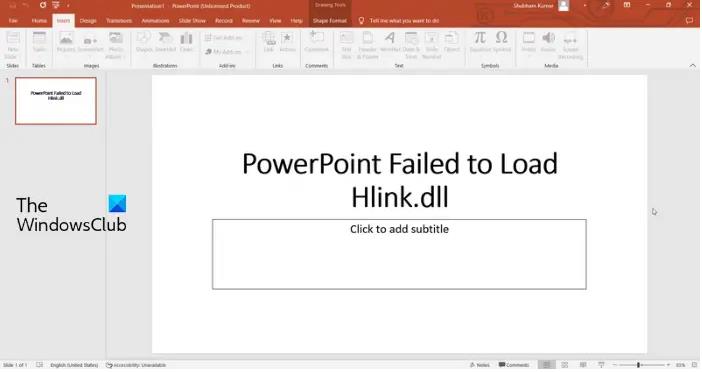Screen dimensions: 702x372
Task: Click English (United States) language indicator
Action: [74, 365]
